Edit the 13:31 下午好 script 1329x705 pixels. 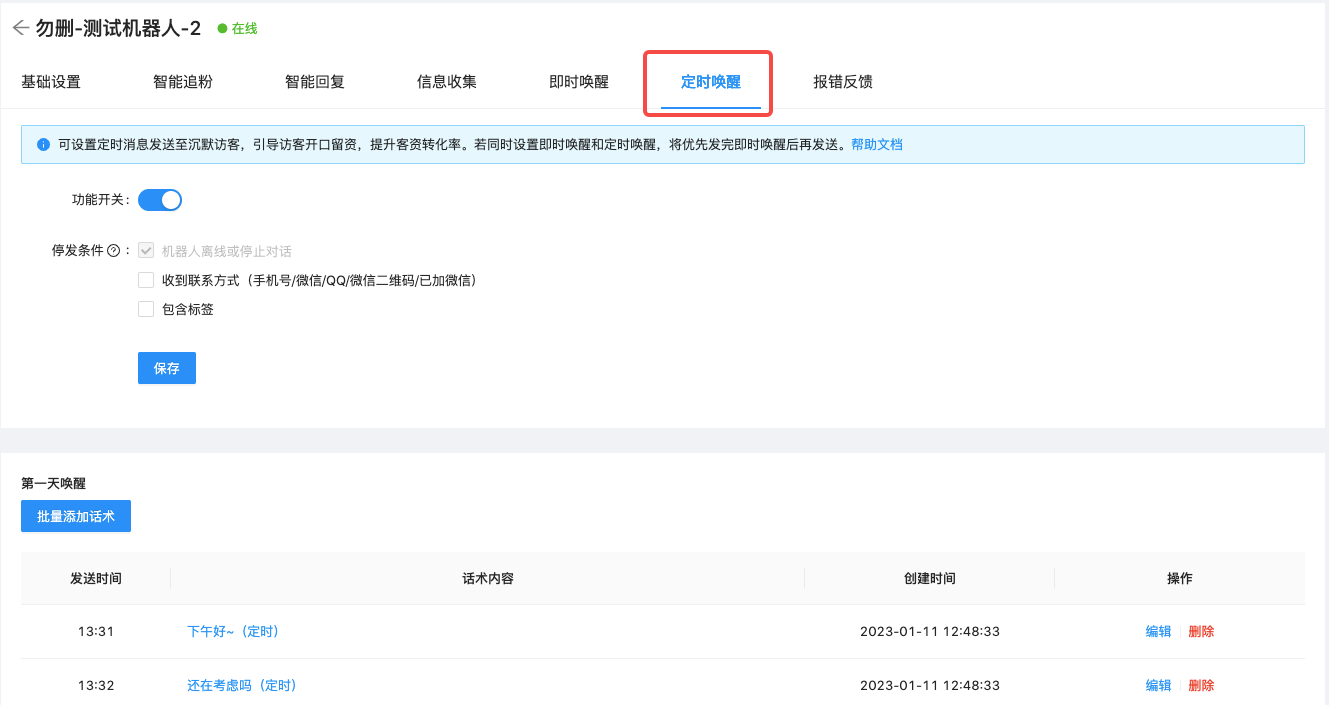click(1158, 632)
